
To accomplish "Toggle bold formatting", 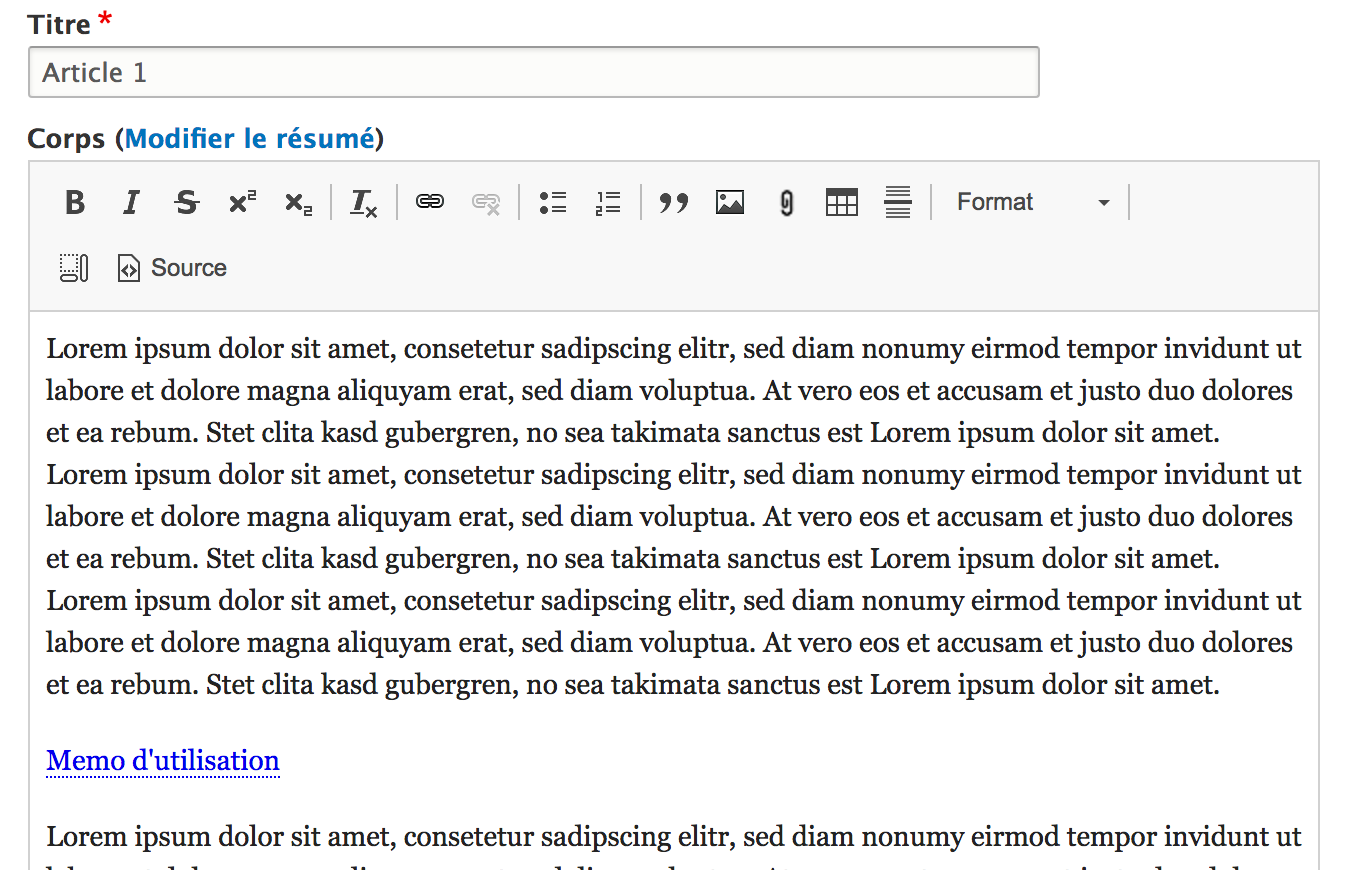I will coord(75,203).
